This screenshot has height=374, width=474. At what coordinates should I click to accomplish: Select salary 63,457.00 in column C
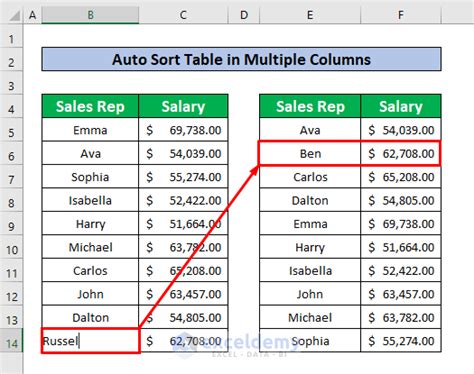(x=183, y=294)
